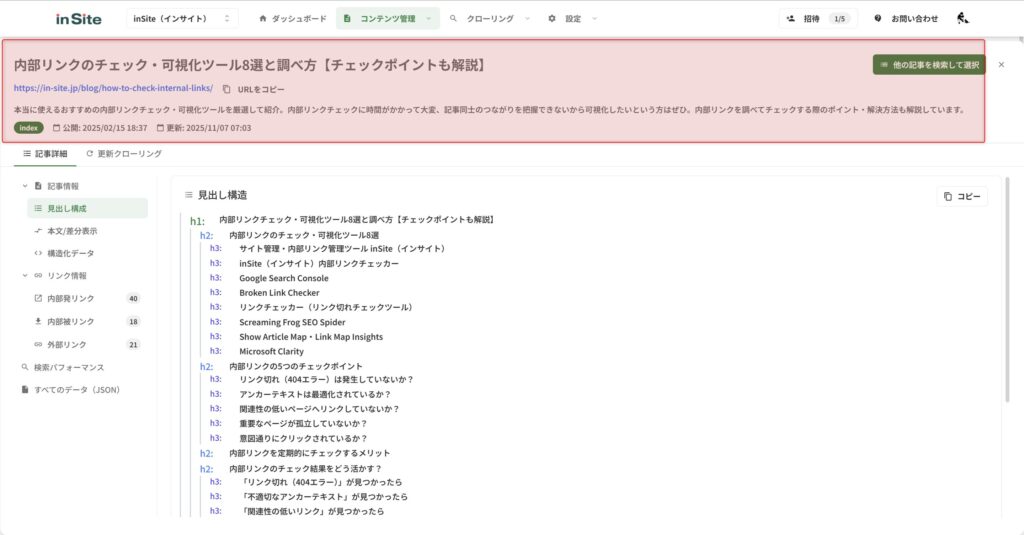
Task: Select h3 heading Microsoft Clarity
Action: (271, 351)
